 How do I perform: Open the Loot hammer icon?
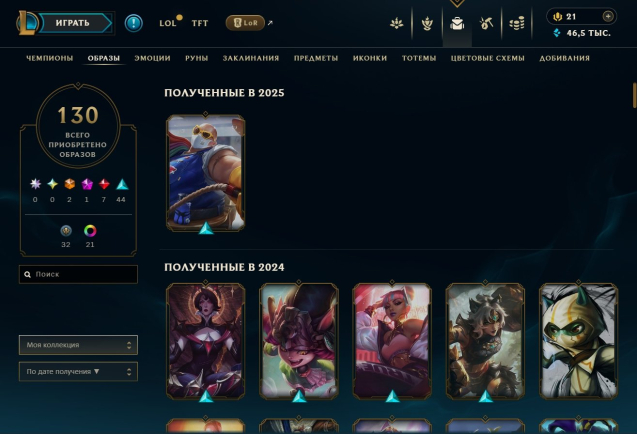click(x=486, y=24)
